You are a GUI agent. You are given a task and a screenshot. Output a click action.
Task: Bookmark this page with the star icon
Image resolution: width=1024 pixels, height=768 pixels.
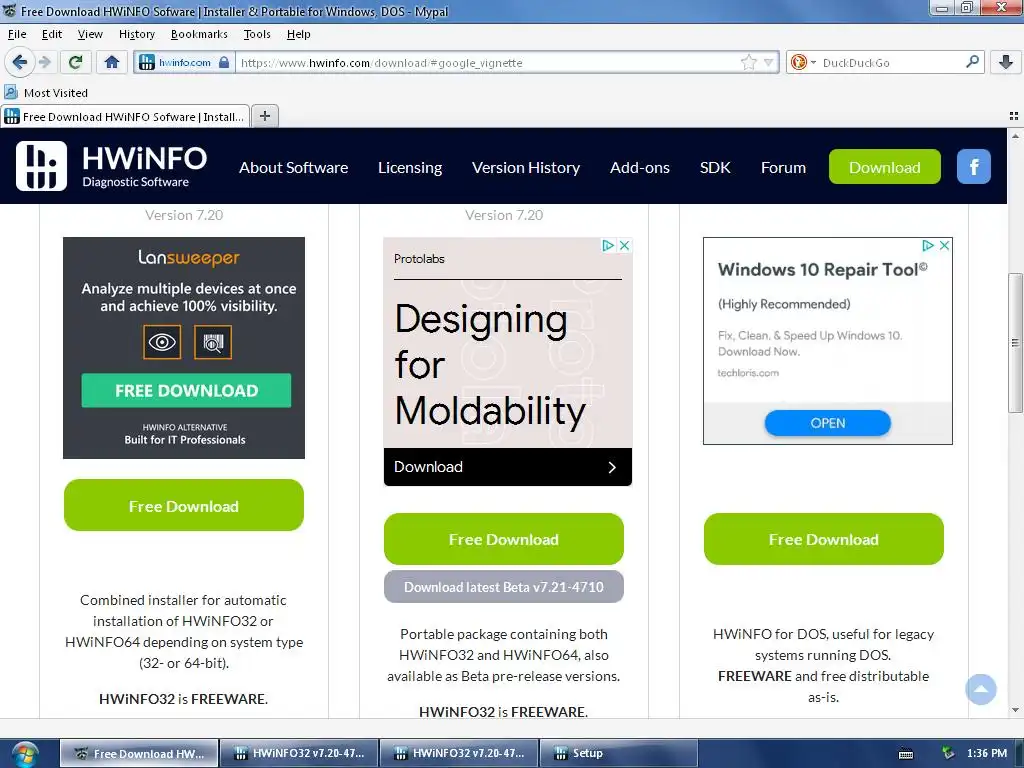[x=748, y=63]
